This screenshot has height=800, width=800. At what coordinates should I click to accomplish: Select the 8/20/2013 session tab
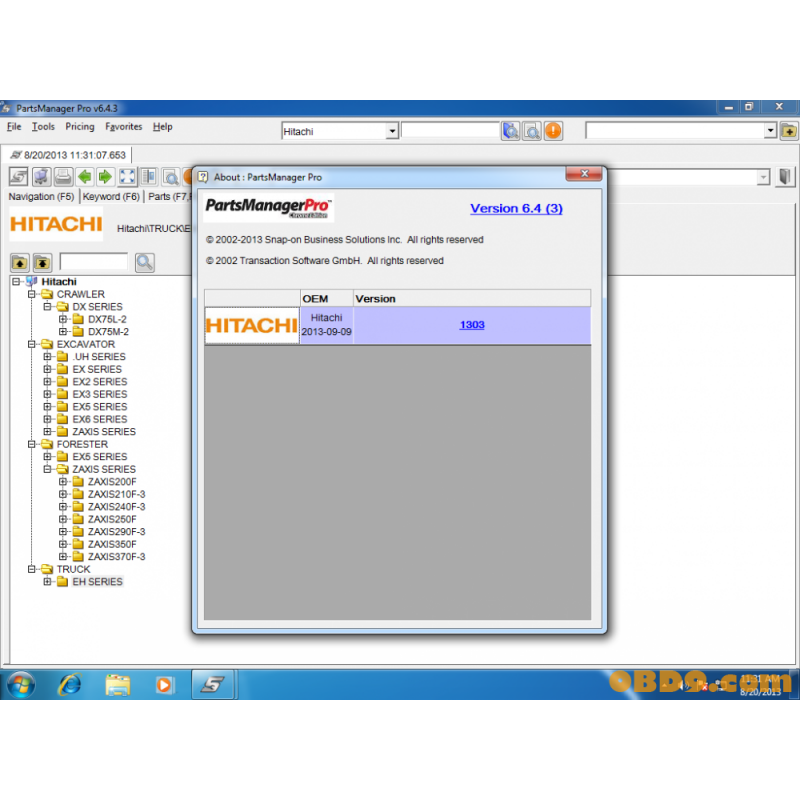click(68, 155)
